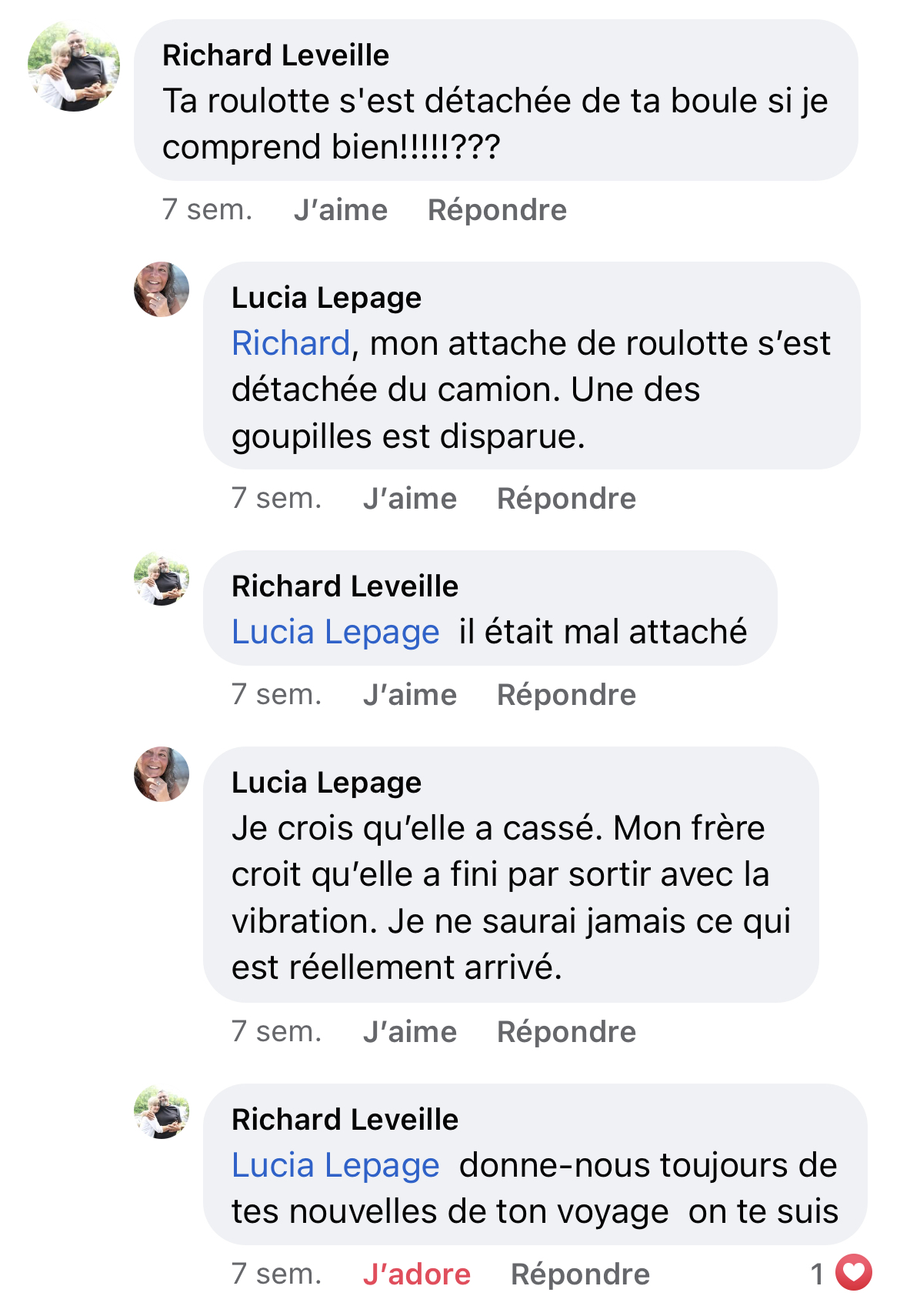Open Lucia Lepage's avatar on the goupilles reply
The image size is (900, 1316).
point(162,289)
